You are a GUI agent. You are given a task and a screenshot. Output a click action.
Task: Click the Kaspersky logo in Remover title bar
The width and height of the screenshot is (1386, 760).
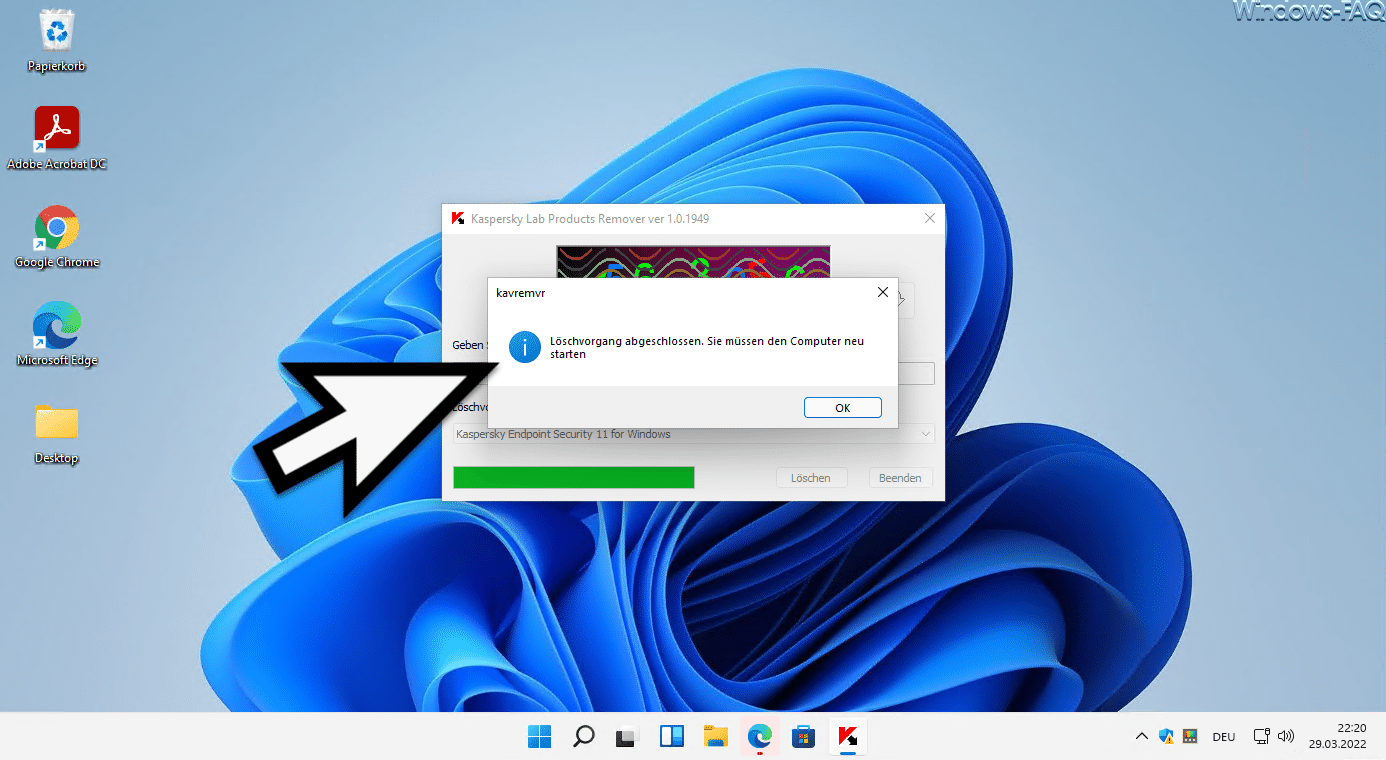(458, 218)
